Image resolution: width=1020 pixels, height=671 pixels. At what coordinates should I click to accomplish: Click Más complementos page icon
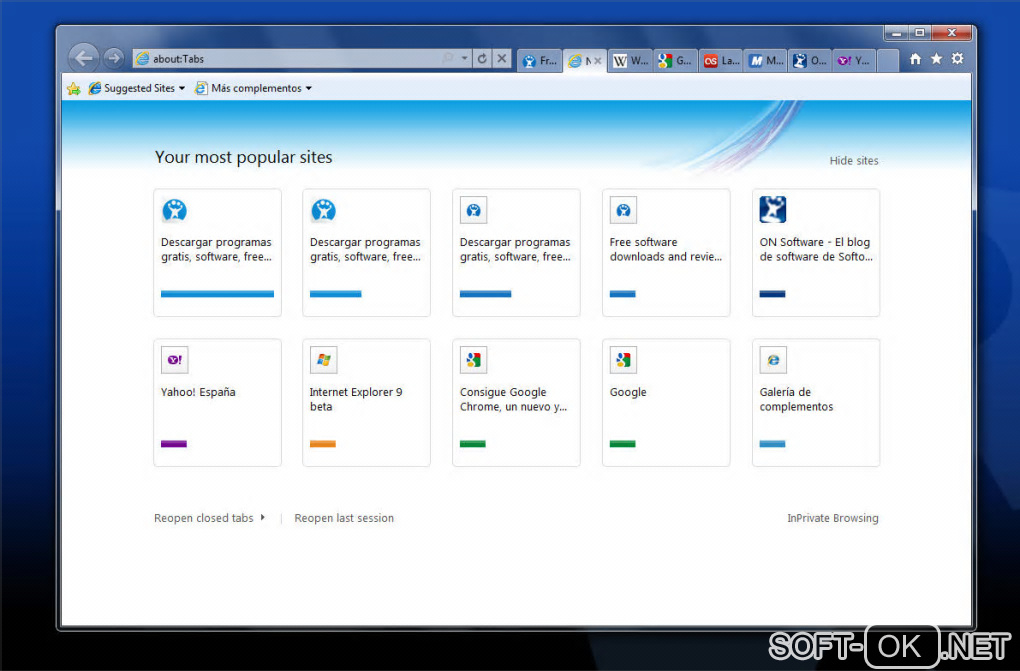coord(202,88)
